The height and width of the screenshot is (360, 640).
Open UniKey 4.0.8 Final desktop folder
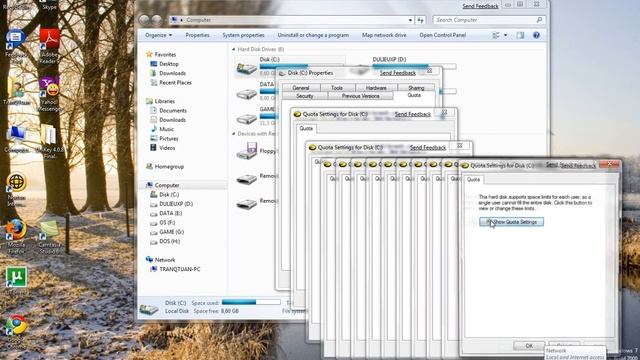coord(49,141)
